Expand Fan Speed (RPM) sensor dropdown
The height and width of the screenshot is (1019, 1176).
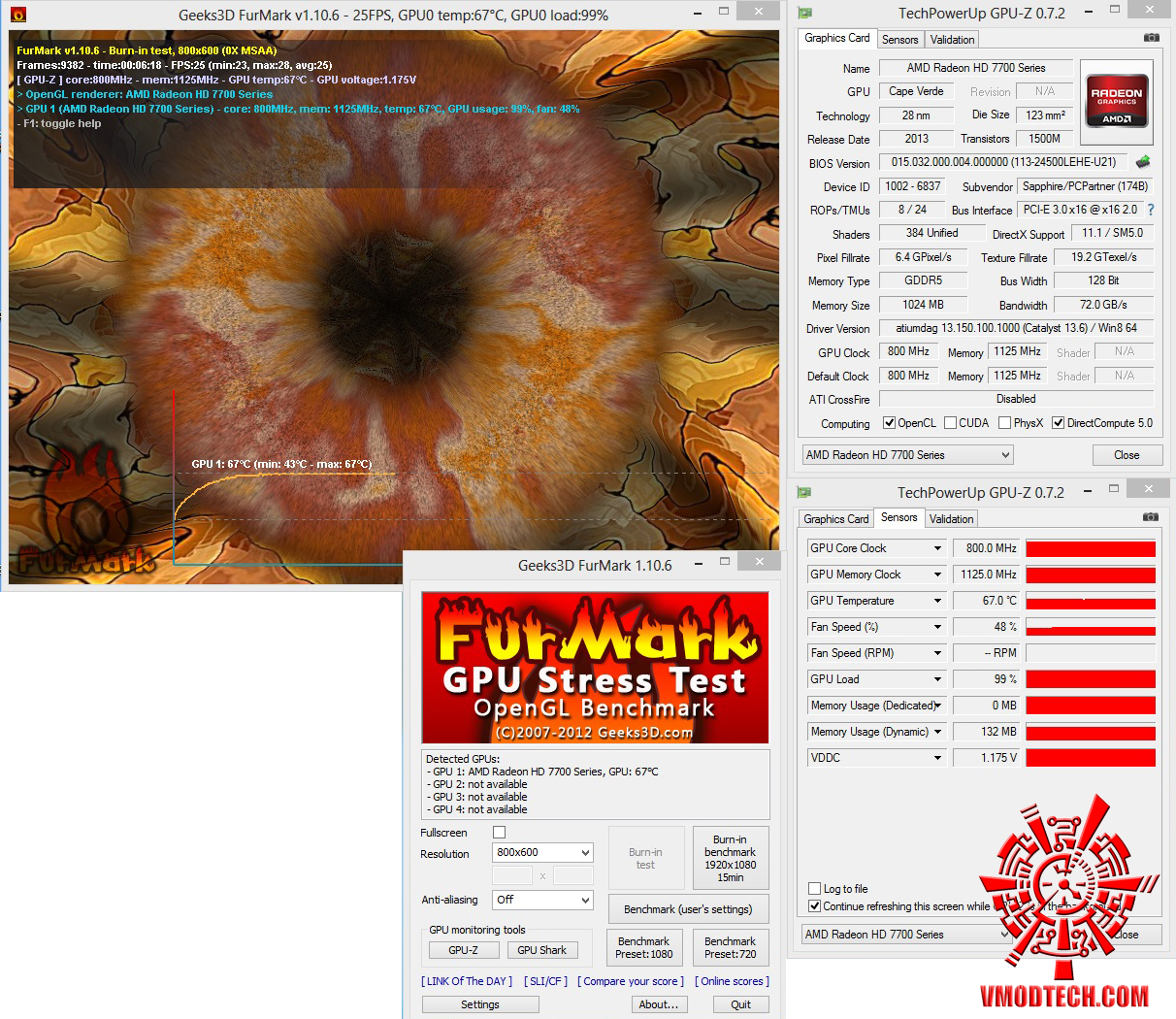click(937, 653)
